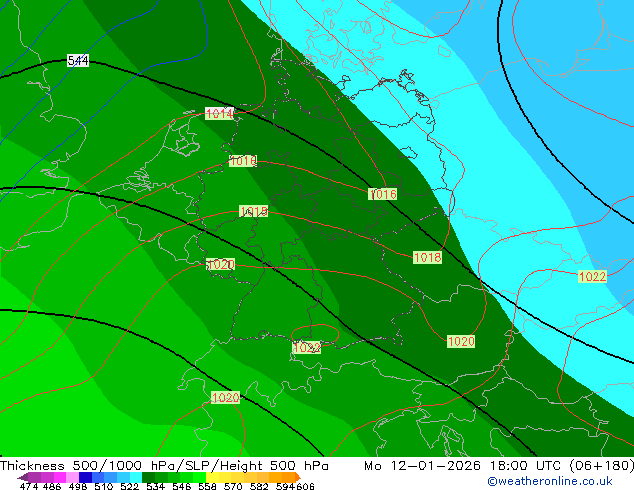Select the legend value 486
Viewport: 634px width, 490px height.
click(52, 486)
